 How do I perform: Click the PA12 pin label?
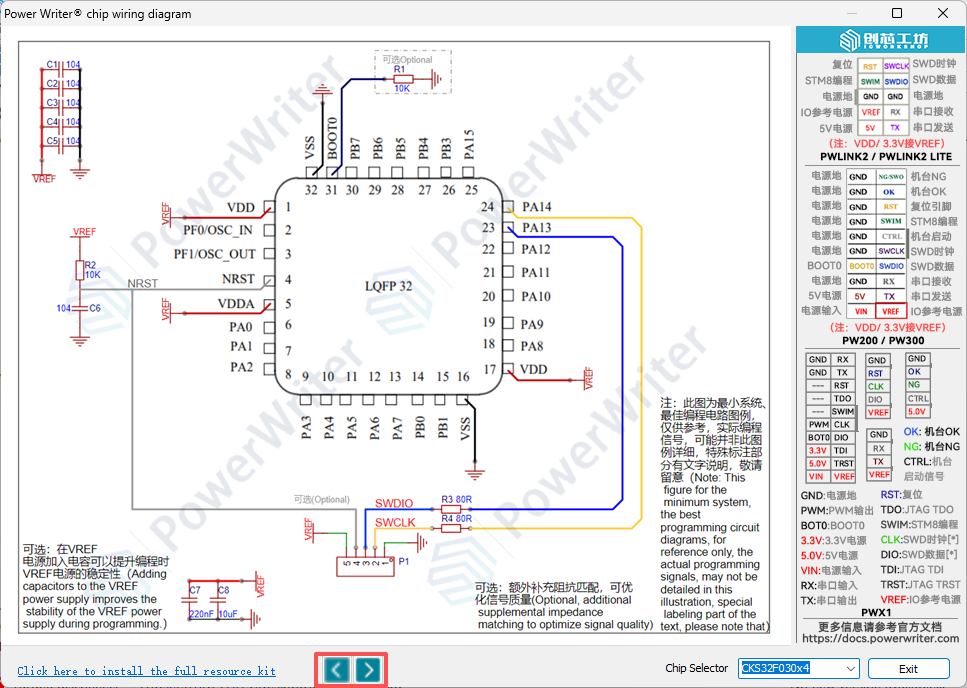536,249
